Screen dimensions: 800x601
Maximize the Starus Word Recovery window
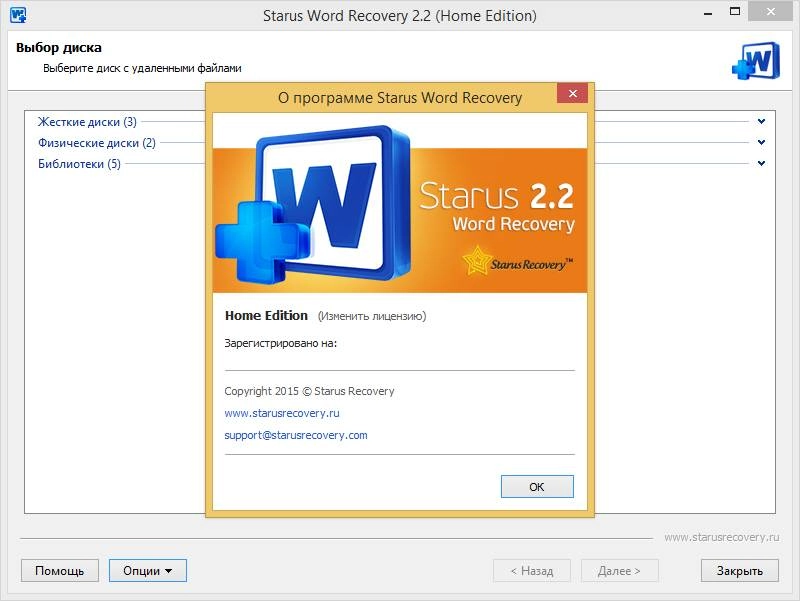coord(735,12)
